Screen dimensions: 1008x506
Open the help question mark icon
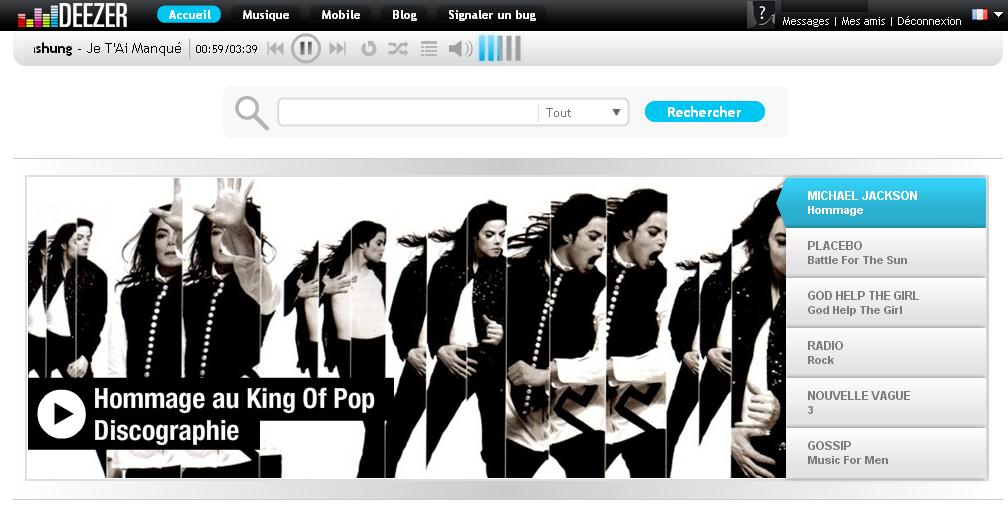click(761, 14)
